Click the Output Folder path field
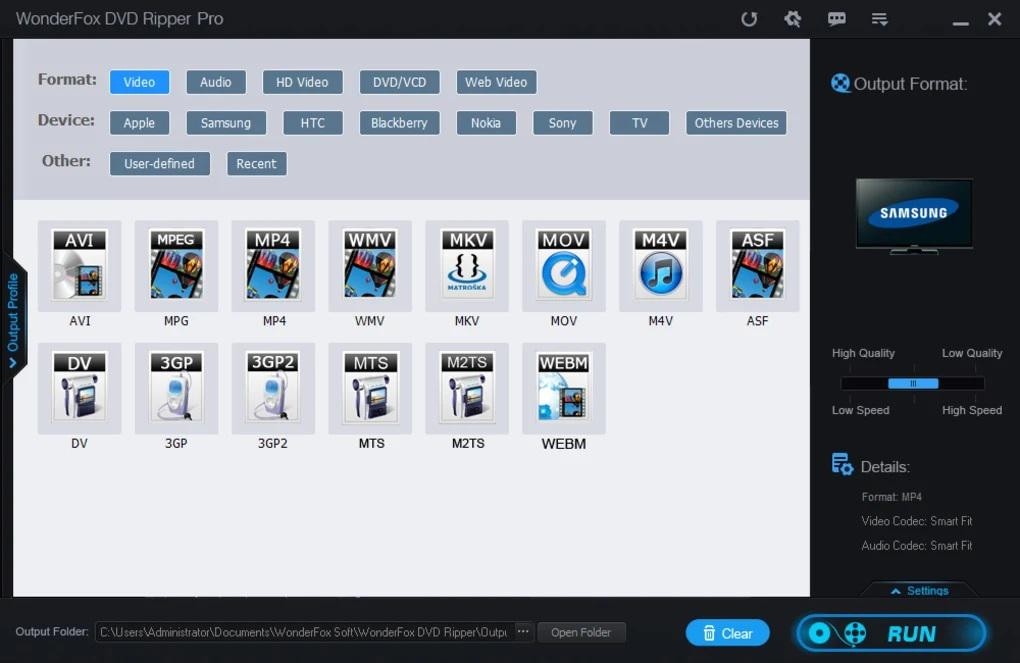1020x663 pixels. point(305,632)
